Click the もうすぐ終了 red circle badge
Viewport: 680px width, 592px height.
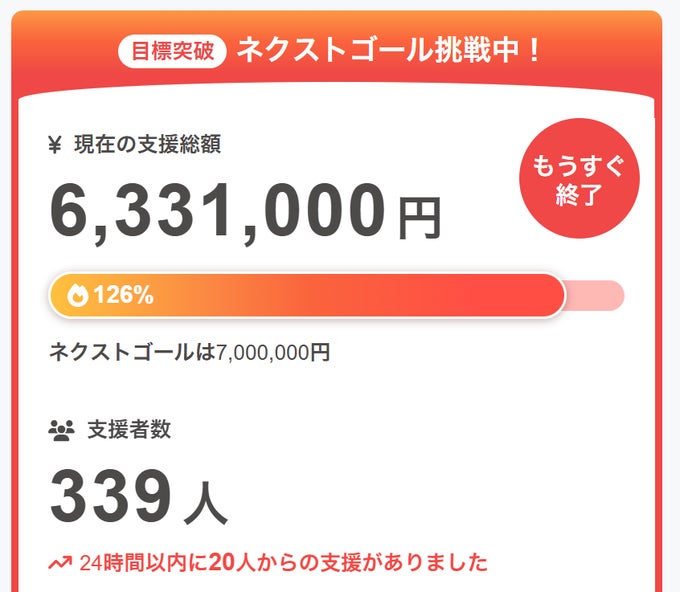[578, 179]
